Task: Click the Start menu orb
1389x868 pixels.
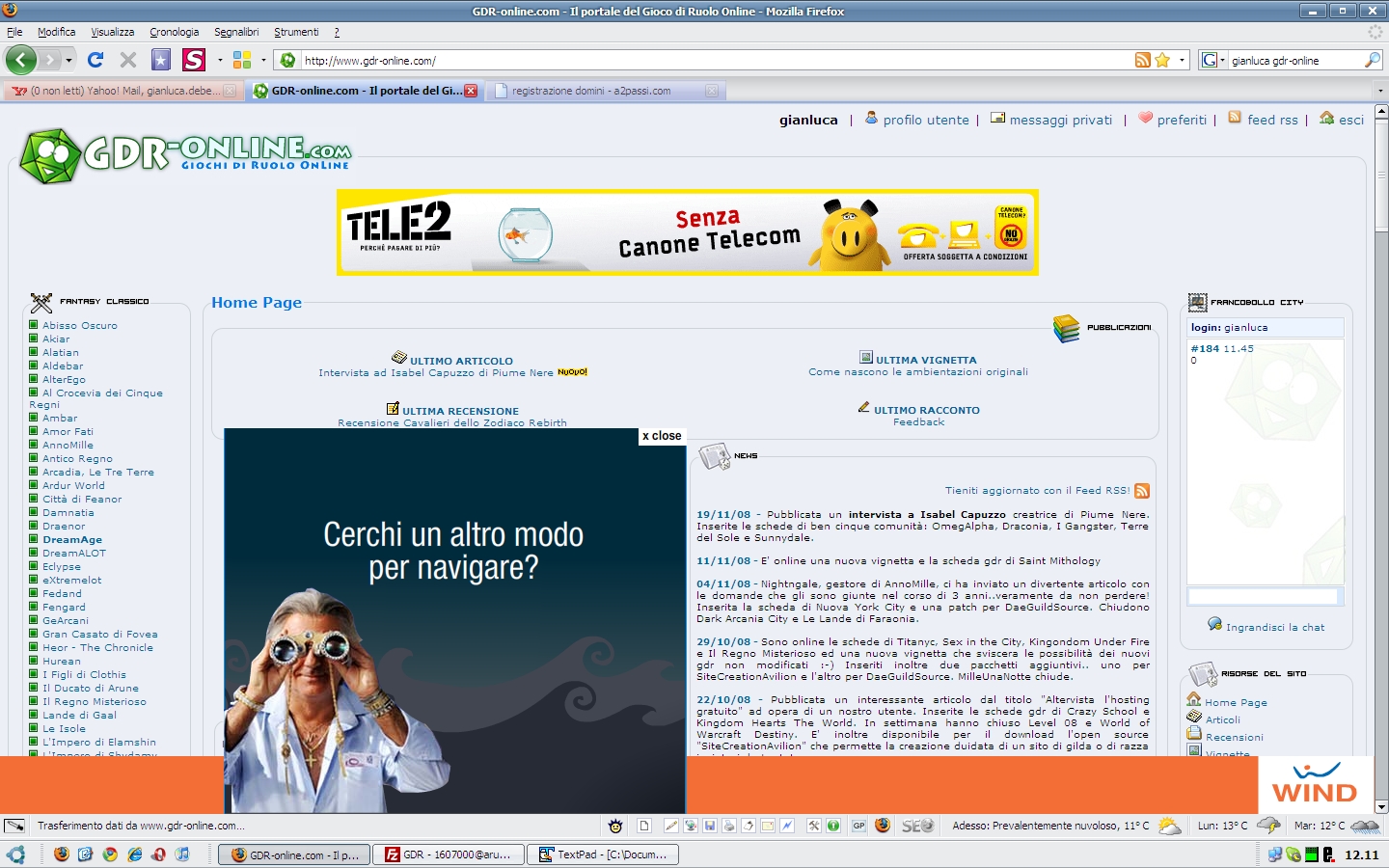Action: [x=15, y=854]
